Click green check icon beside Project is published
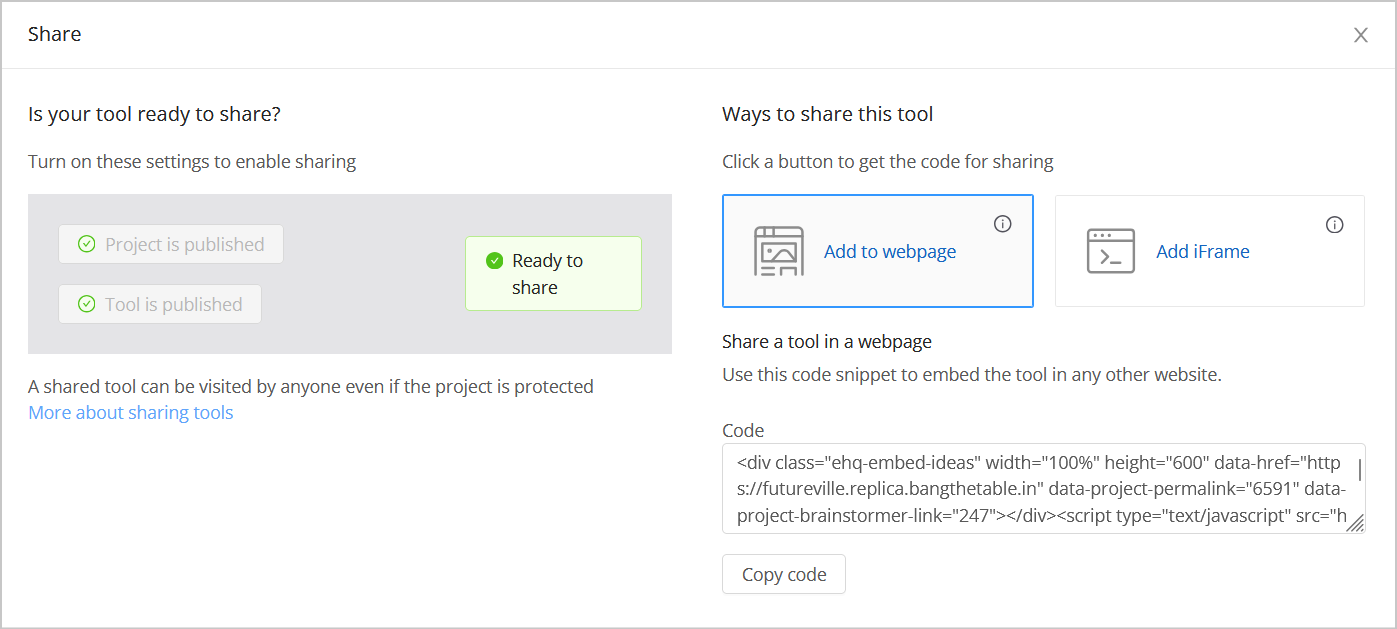 click(87, 244)
